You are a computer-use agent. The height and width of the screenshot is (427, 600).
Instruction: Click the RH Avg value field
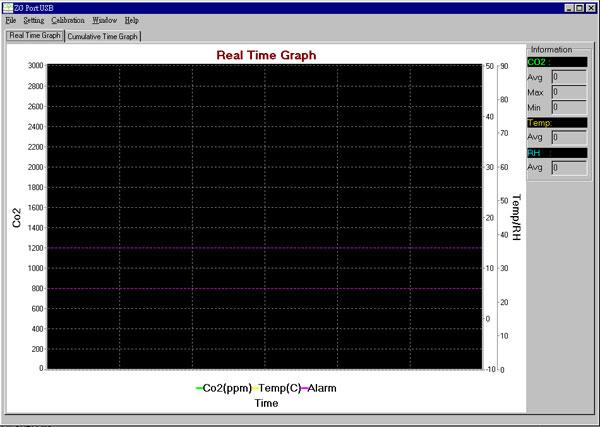pyautogui.click(x=568, y=167)
